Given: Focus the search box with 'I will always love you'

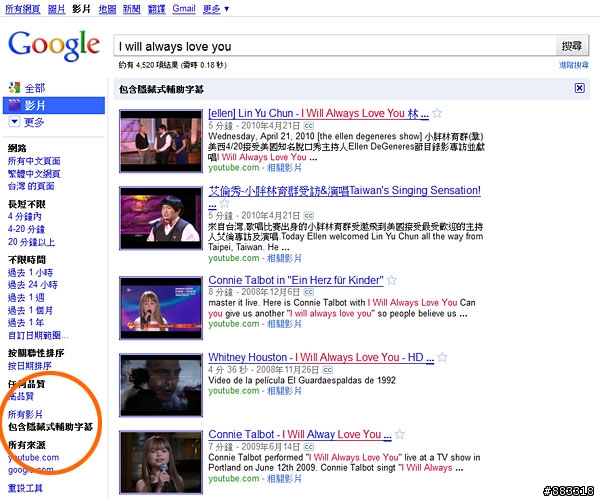Looking at the screenshot, I should pos(335,46).
